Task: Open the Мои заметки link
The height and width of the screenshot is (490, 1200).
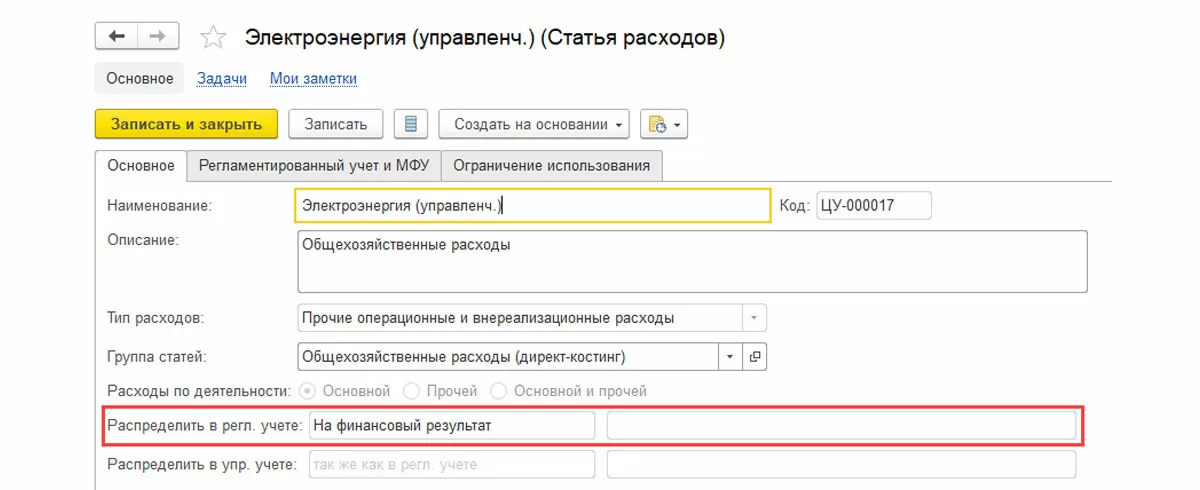Action: pos(313,78)
